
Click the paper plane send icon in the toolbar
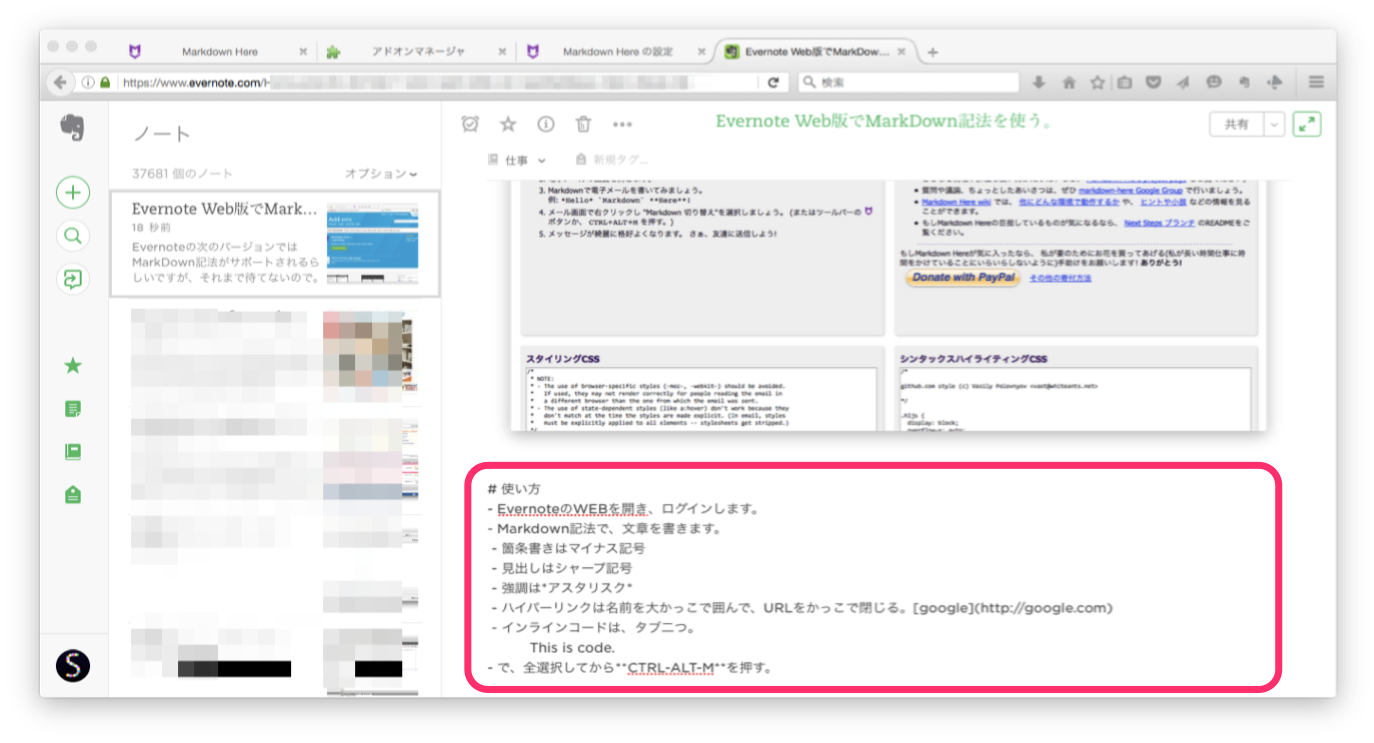(x=1184, y=83)
